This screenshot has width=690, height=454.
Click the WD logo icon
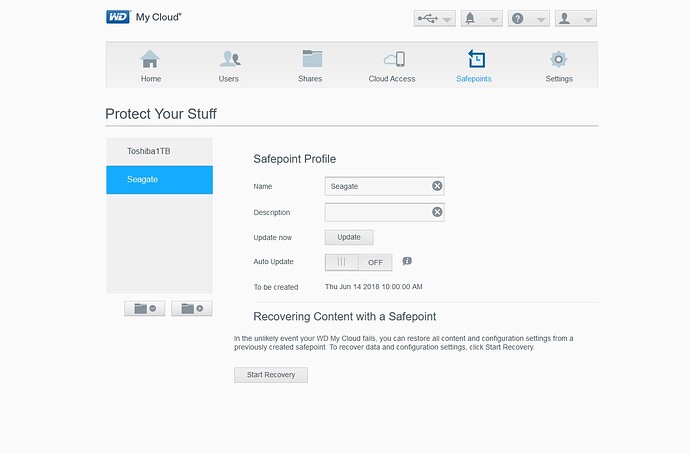[x=118, y=17]
